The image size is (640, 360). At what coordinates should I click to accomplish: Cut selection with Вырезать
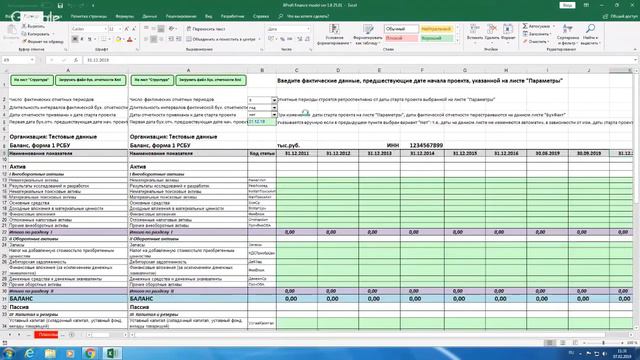coord(33,27)
